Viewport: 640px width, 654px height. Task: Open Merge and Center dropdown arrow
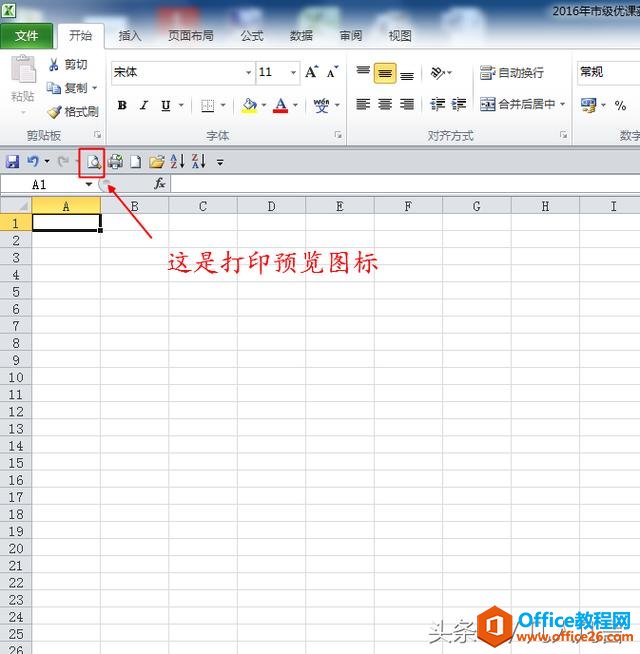coord(563,104)
